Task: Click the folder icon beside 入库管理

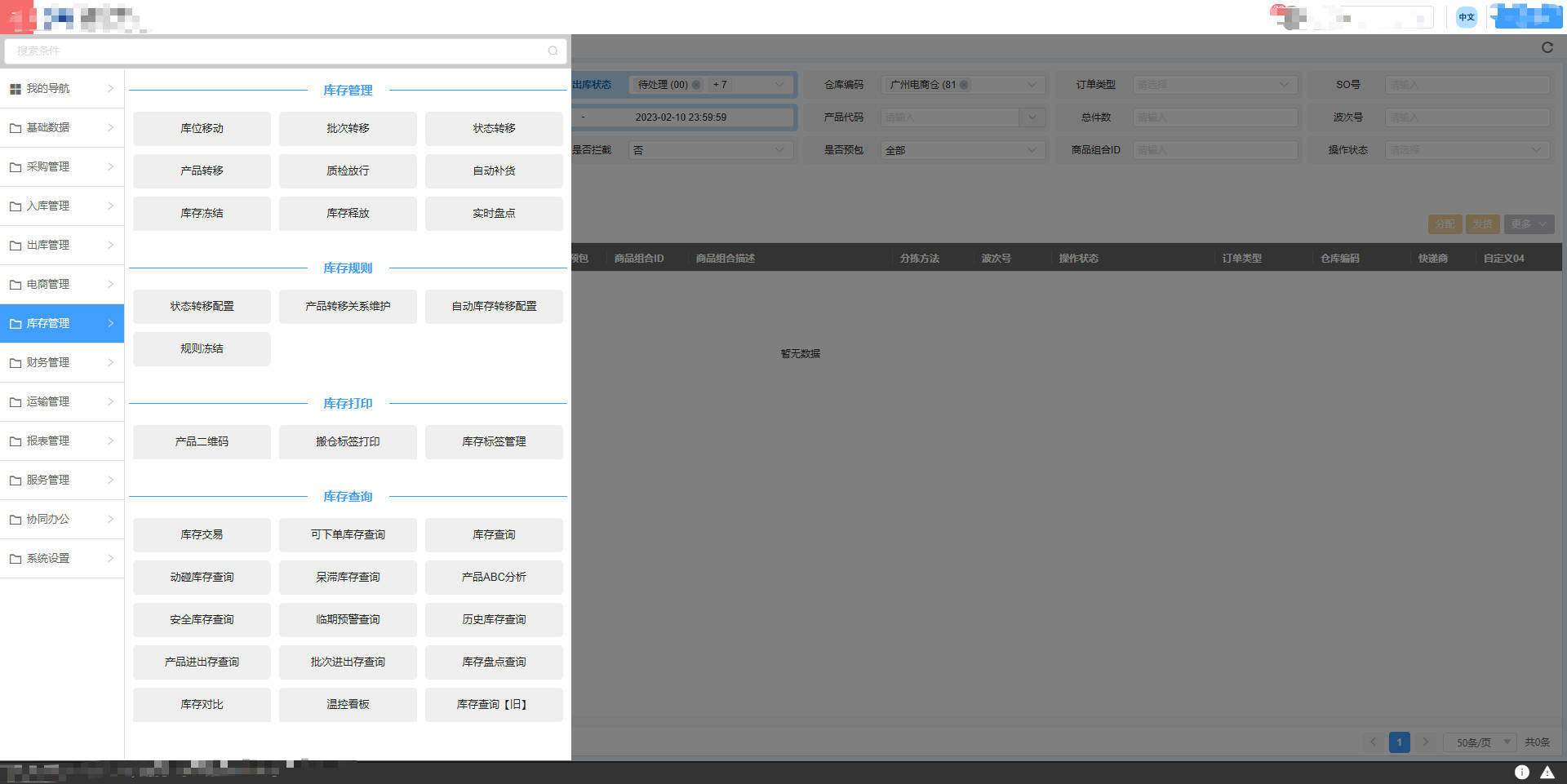Action: coord(16,206)
